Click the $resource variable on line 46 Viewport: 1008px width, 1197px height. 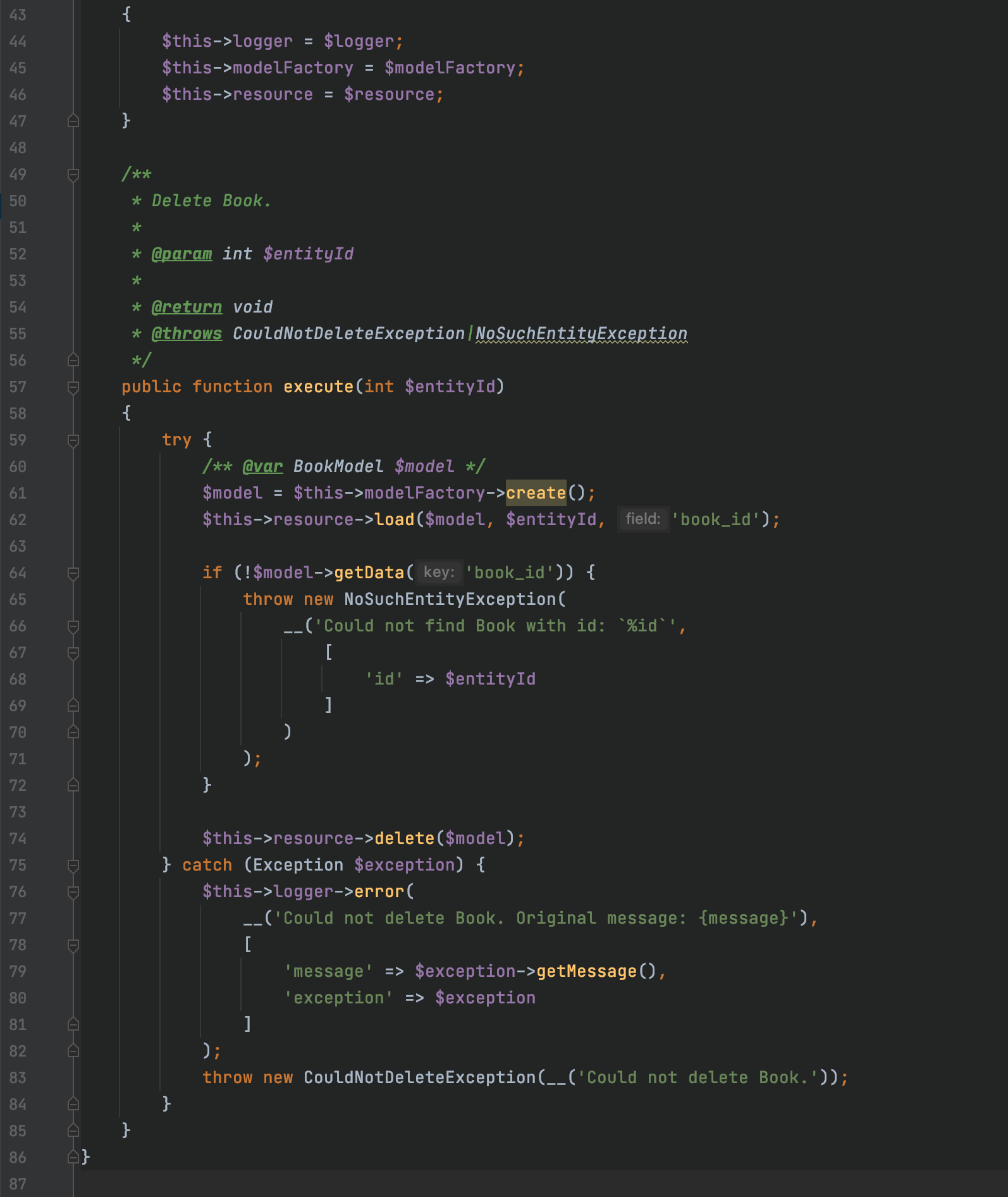[x=390, y=94]
